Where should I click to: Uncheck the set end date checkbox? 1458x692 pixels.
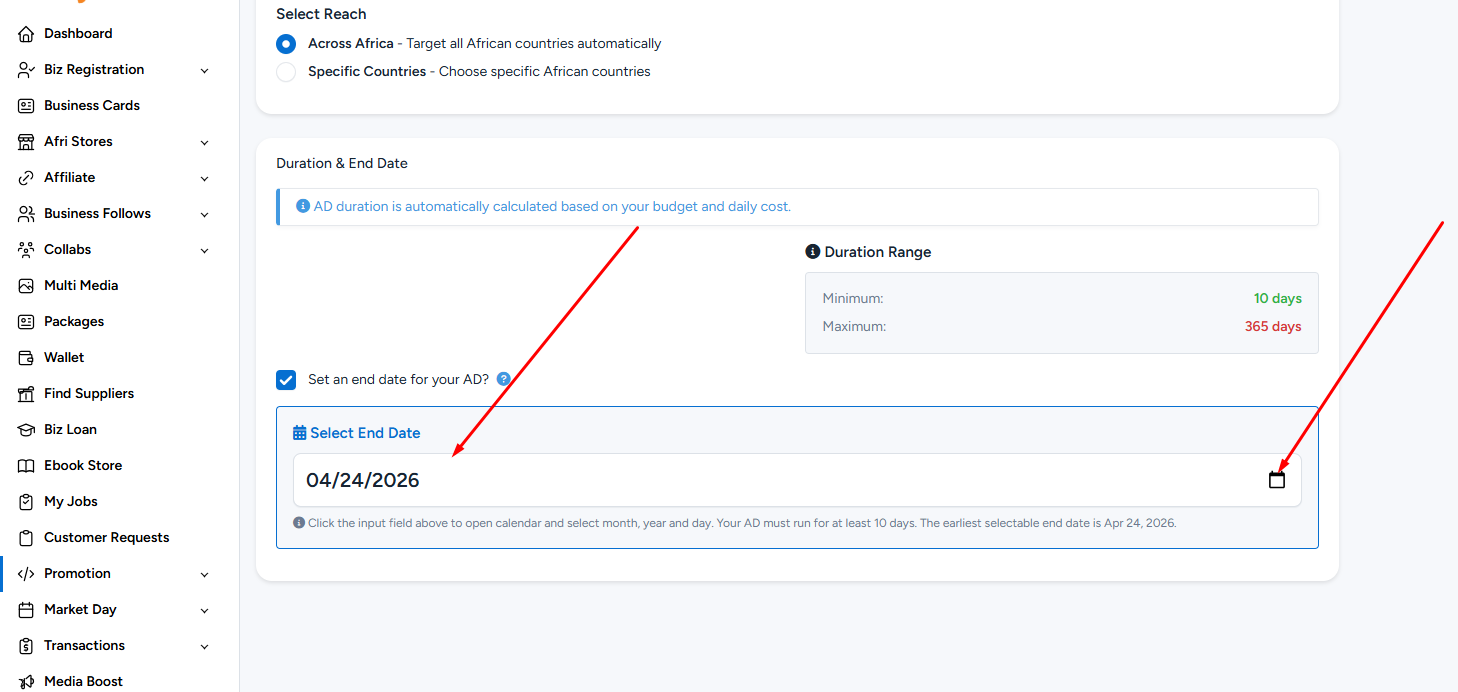[286, 380]
